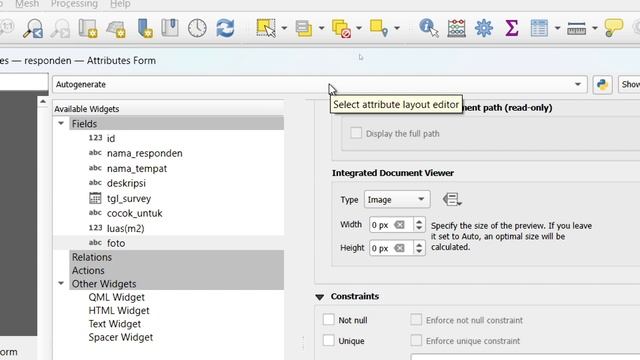Click the Refresh map icon
640x360 pixels.
pyautogui.click(x=225, y=29)
